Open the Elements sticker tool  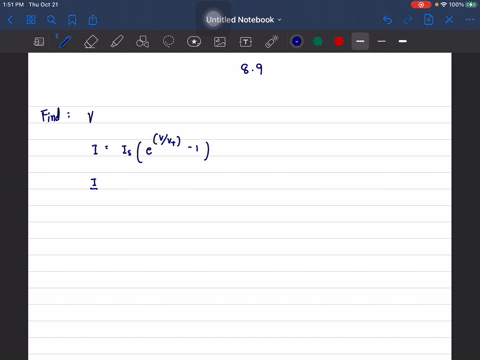pyautogui.click(x=194, y=42)
